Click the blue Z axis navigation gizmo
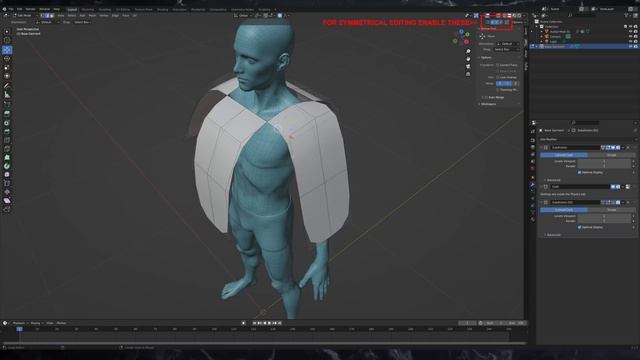This screenshot has width=640, height=360. tap(461, 31)
